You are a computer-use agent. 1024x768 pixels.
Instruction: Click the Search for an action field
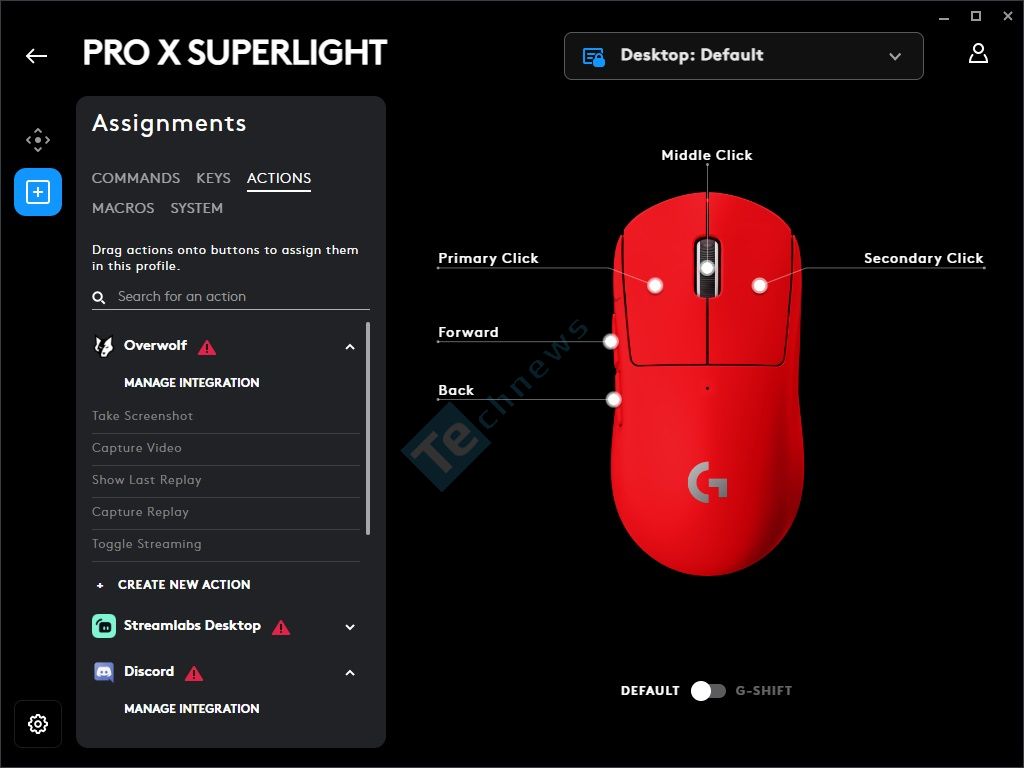coord(231,296)
